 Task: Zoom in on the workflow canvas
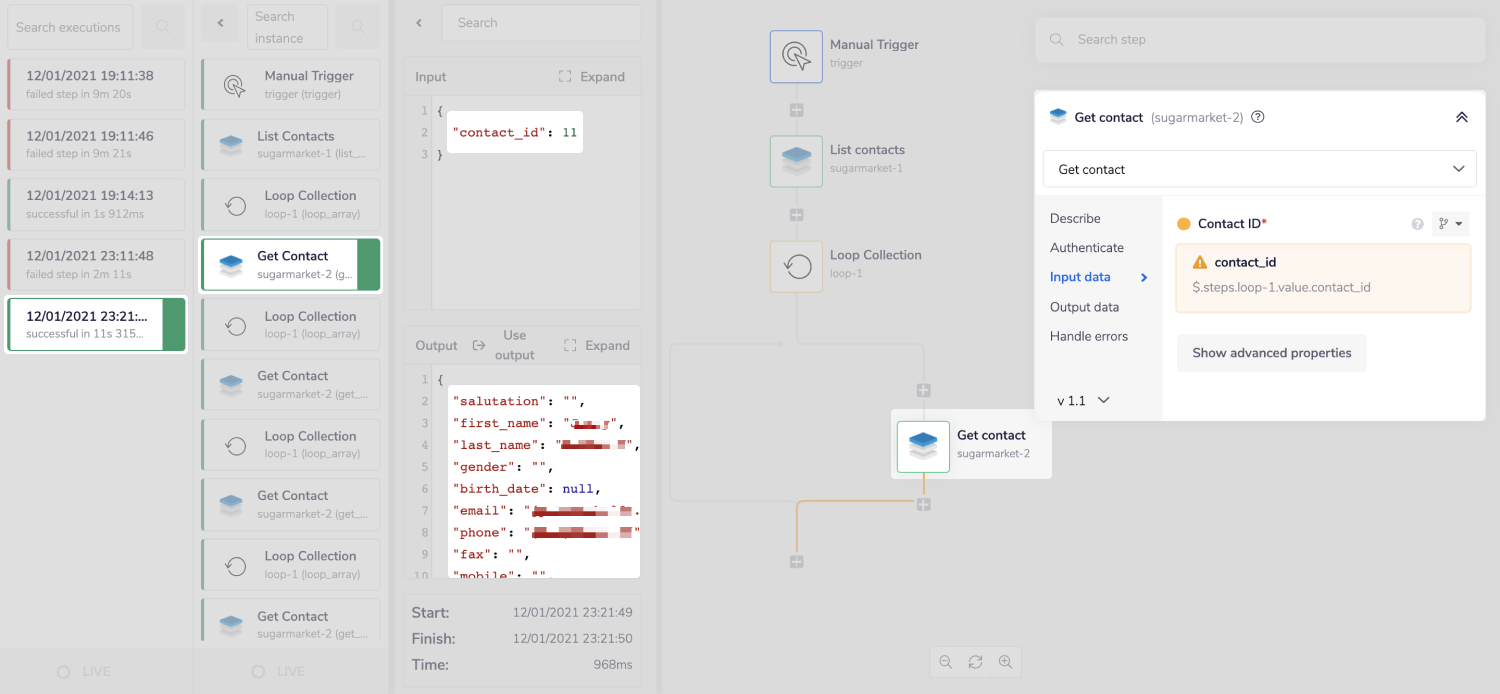click(1006, 661)
